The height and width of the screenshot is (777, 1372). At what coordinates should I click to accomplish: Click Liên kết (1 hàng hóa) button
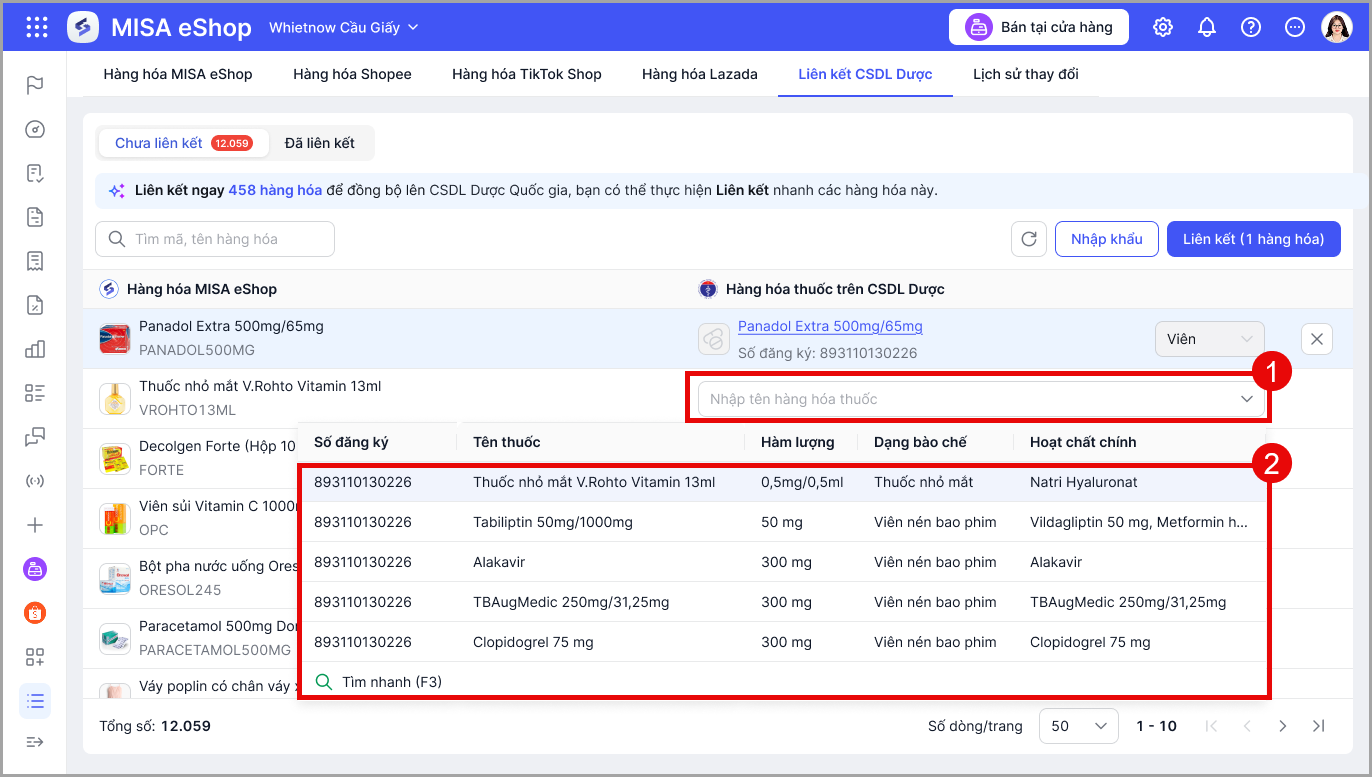click(x=1254, y=239)
